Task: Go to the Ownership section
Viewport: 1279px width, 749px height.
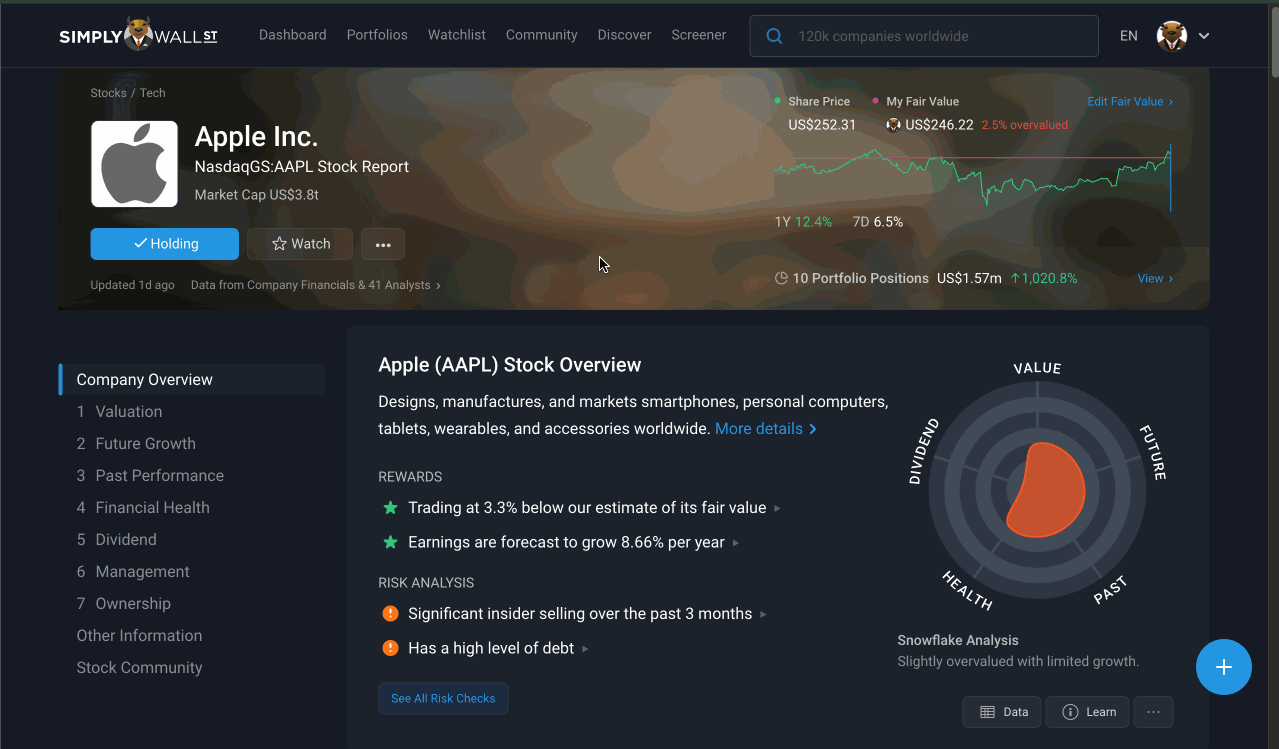Action: 123,604
